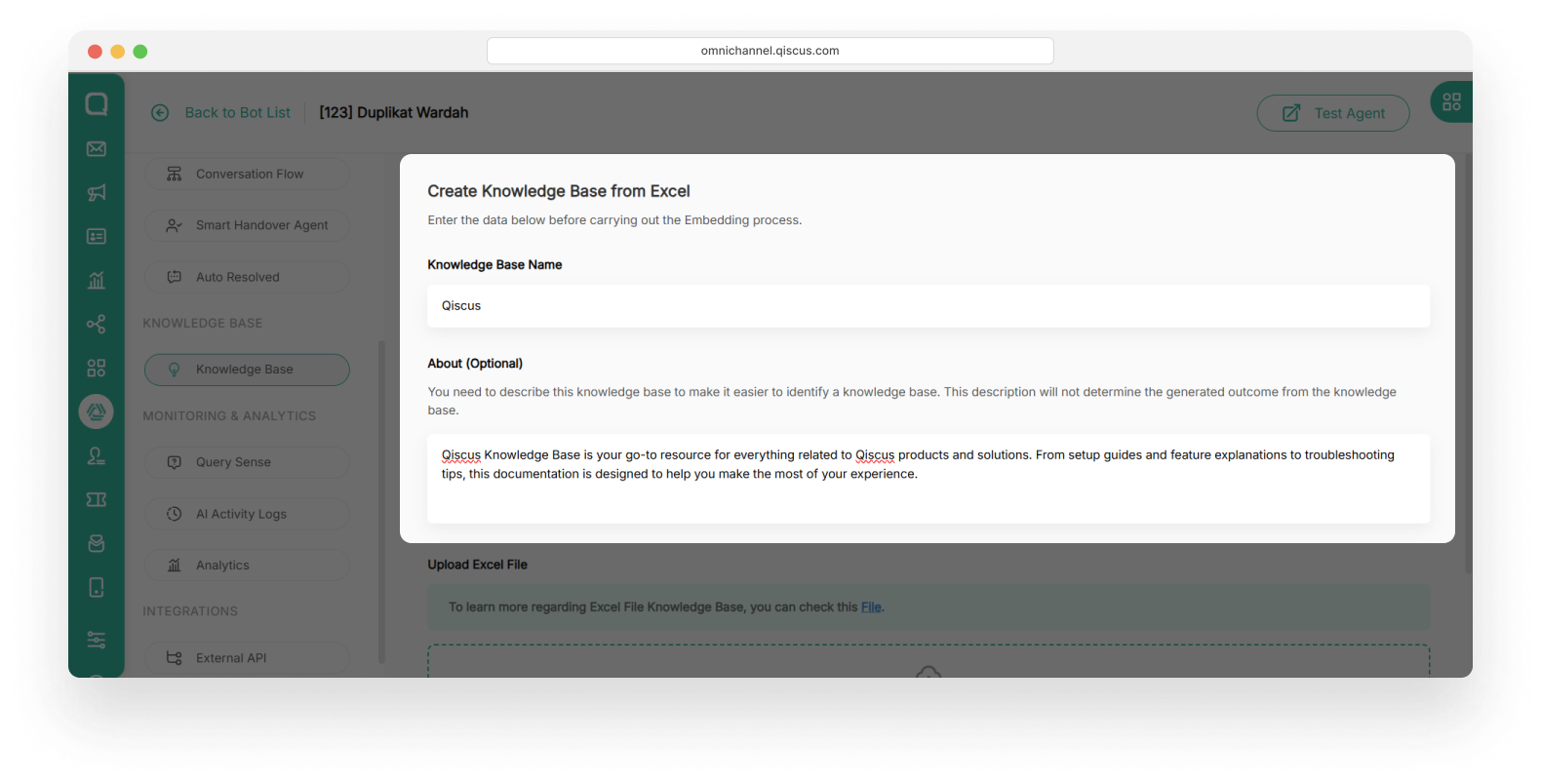Click the browser address bar showing omnichannel.qiscus.com
The width and height of the screenshot is (1541, 784).
[x=770, y=51]
